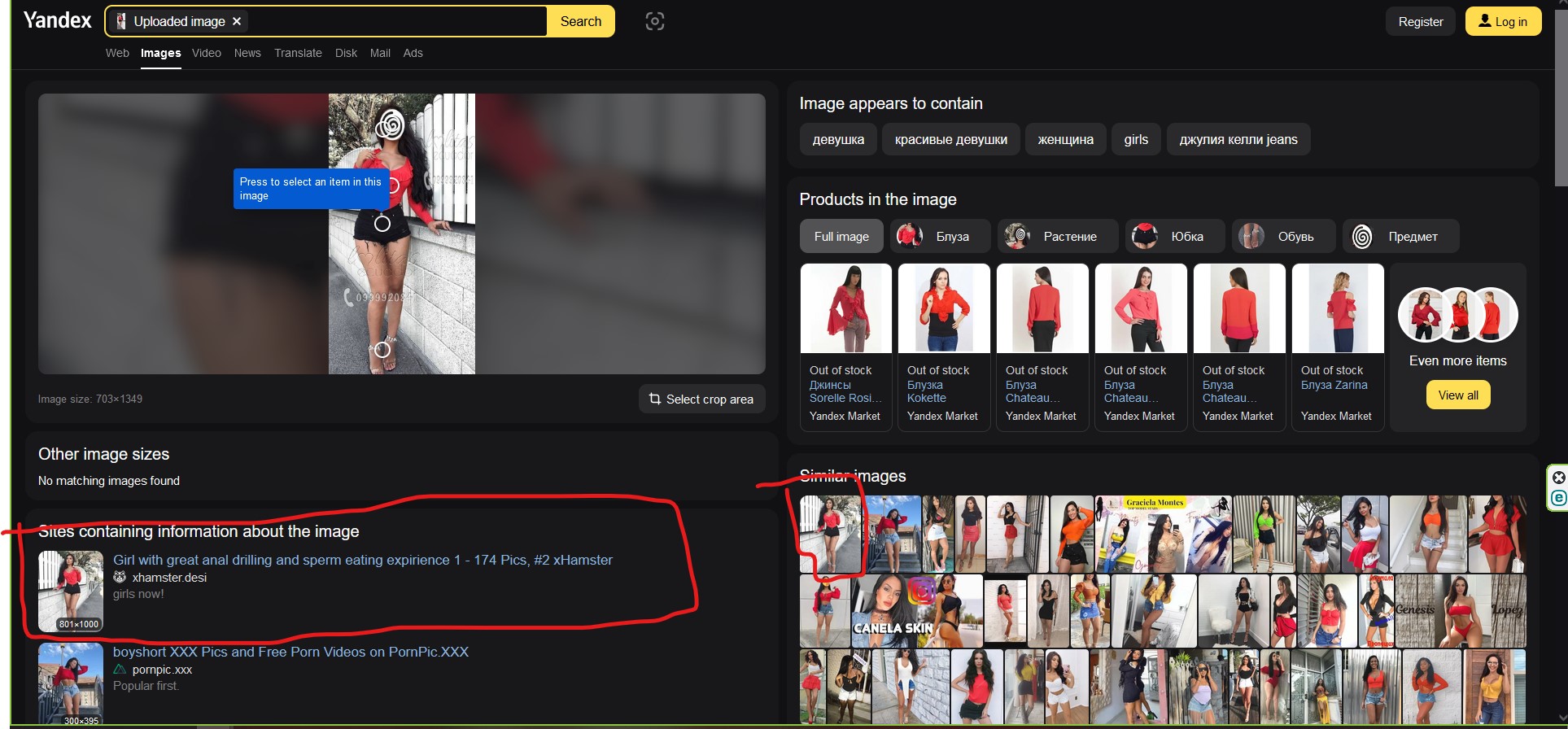The image size is (1568, 729).
Task: Open the xHamster result title link
Action: [363, 560]
